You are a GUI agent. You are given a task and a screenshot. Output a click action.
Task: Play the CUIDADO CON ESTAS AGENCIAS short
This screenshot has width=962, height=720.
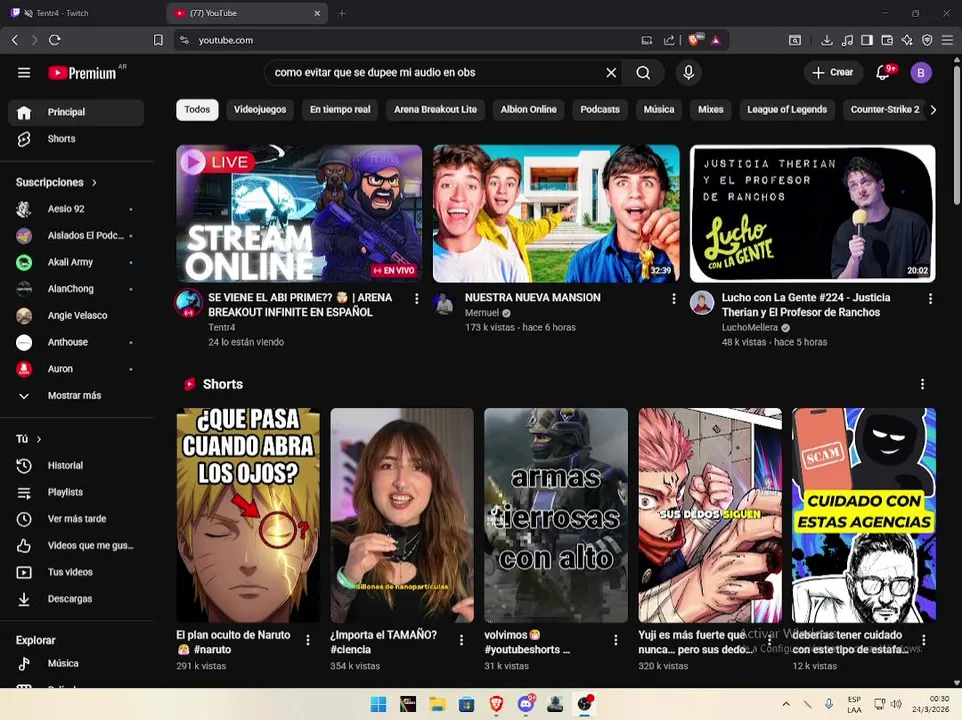pos(864,515)
